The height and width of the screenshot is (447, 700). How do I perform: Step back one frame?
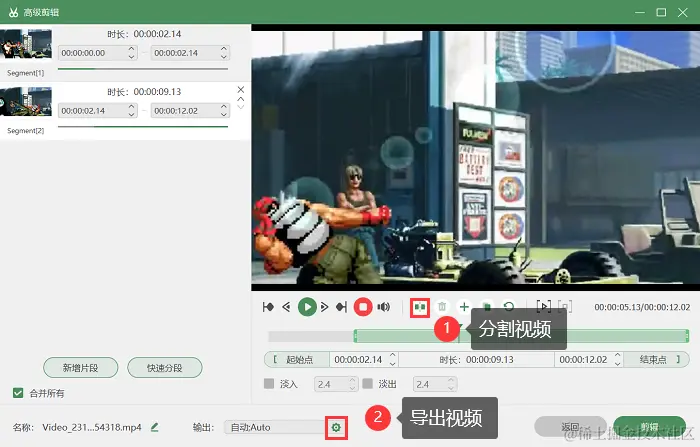coord(286,307)
